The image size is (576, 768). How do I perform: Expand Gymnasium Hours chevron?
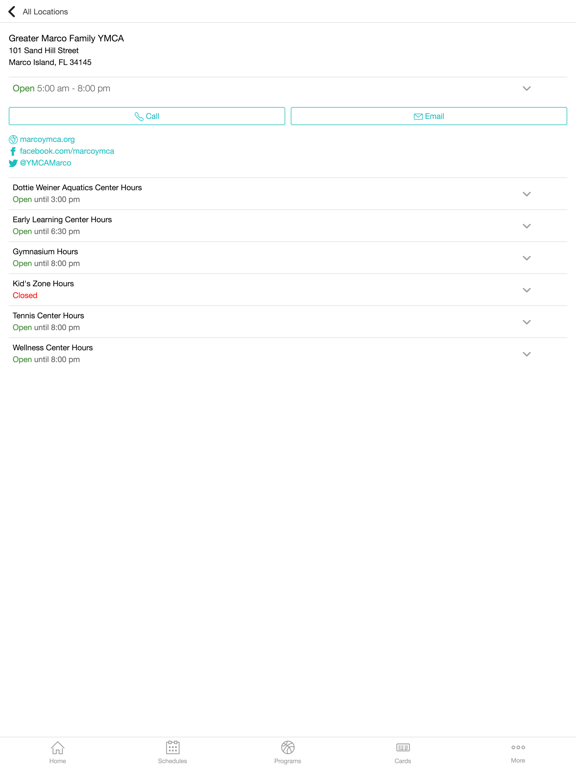[x=527, y=258]
